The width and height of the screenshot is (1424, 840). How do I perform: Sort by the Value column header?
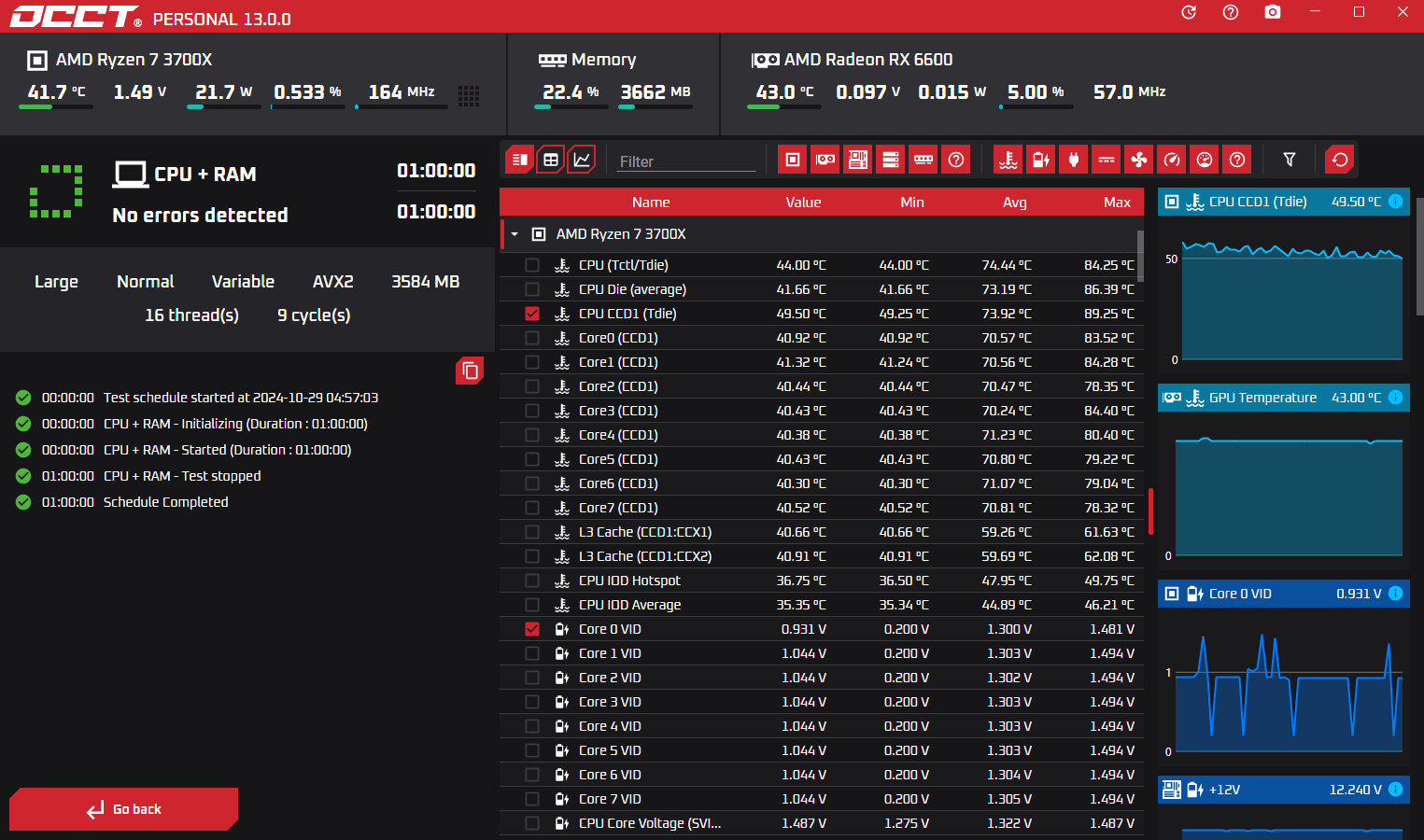tap(803, 203)
